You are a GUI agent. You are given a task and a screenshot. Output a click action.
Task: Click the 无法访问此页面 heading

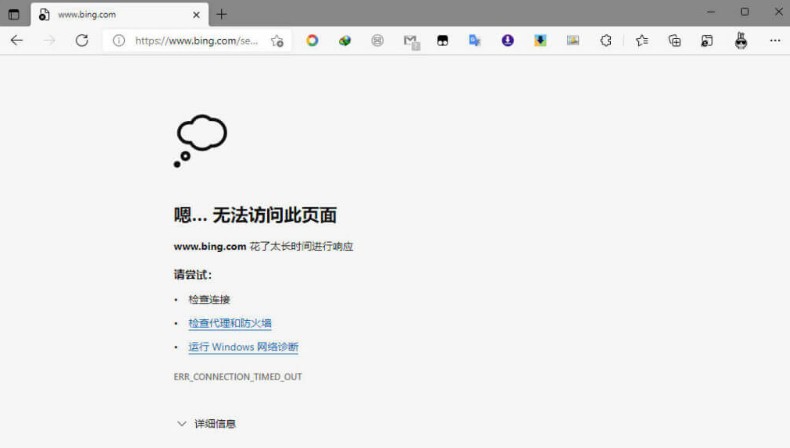[275, 215]
